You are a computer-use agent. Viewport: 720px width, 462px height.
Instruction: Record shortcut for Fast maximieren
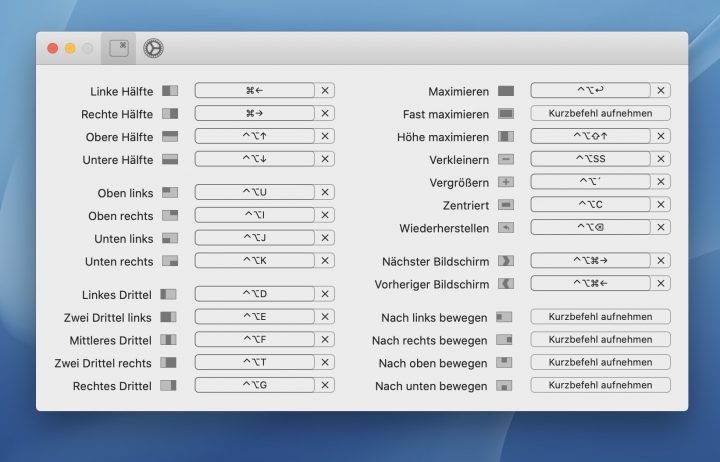(x=600, y=113)
